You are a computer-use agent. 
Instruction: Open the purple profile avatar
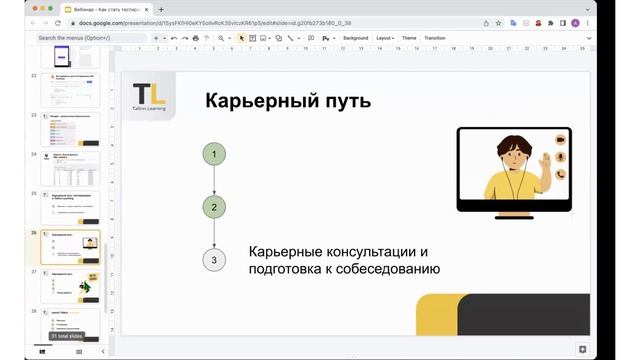pos(575,23)
